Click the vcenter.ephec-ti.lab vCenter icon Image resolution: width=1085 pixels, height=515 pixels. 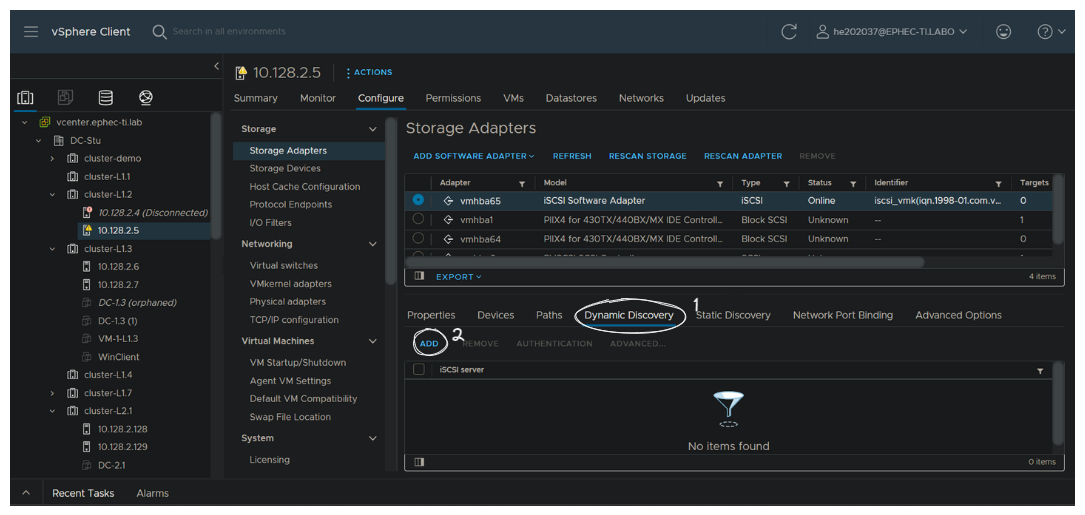point(44,123)
